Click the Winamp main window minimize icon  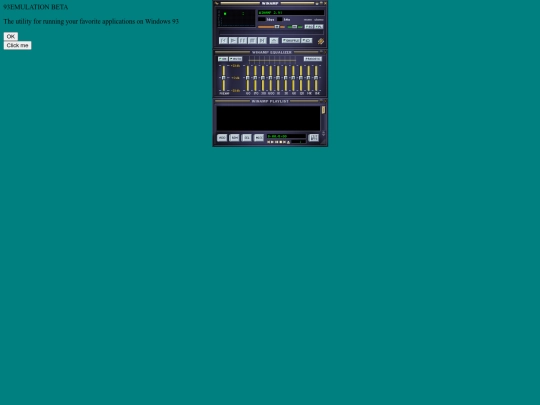click(x=317, y=3)
